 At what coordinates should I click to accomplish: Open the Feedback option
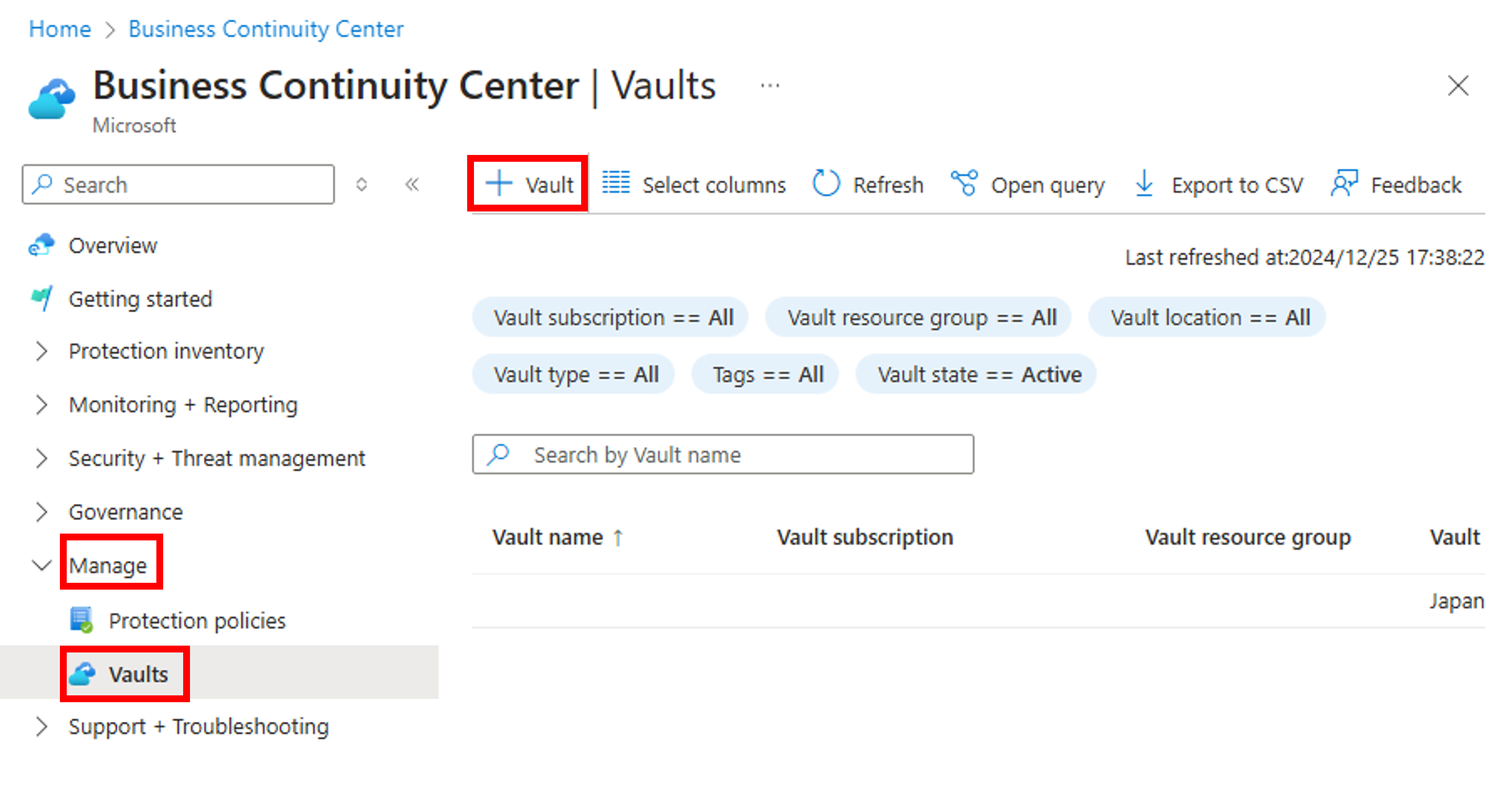[1397, 185]
